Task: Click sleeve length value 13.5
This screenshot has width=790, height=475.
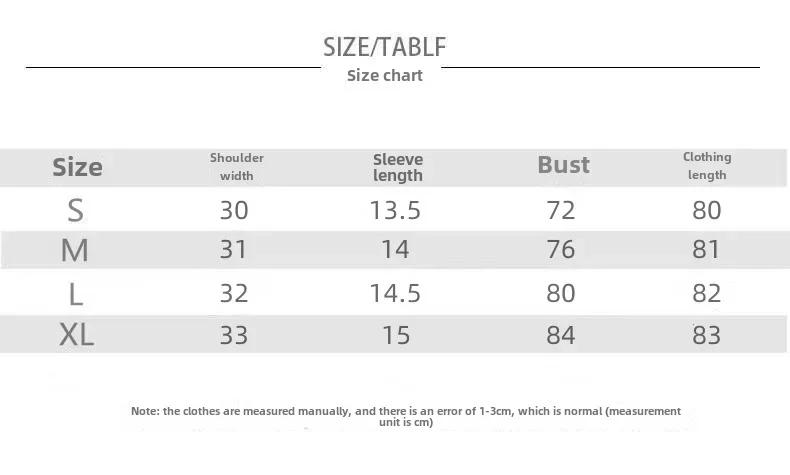Action: coord(395,210)
